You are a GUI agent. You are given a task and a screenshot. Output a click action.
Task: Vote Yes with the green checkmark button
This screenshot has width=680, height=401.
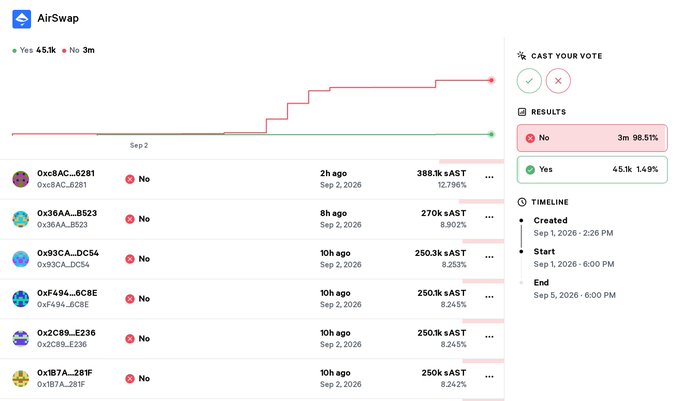[x=529, y=81]
